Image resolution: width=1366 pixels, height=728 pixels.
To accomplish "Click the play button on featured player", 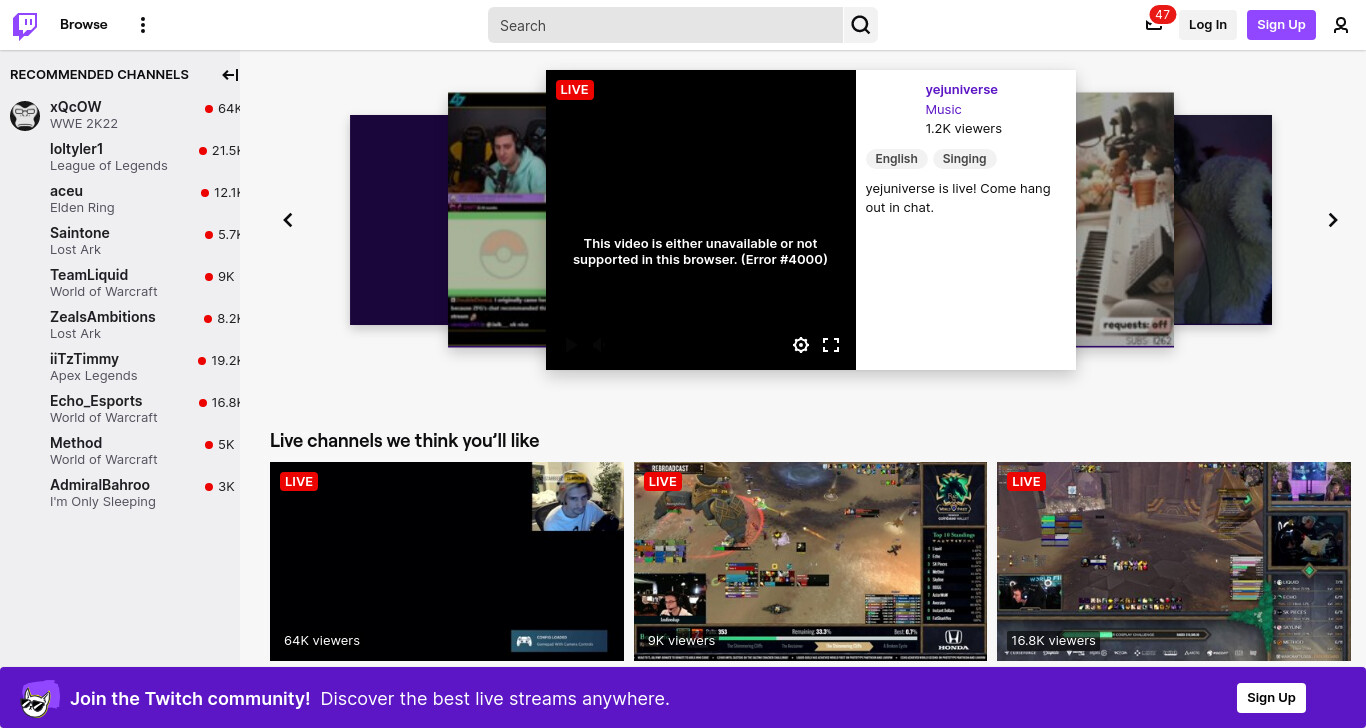I will (571, 345).
